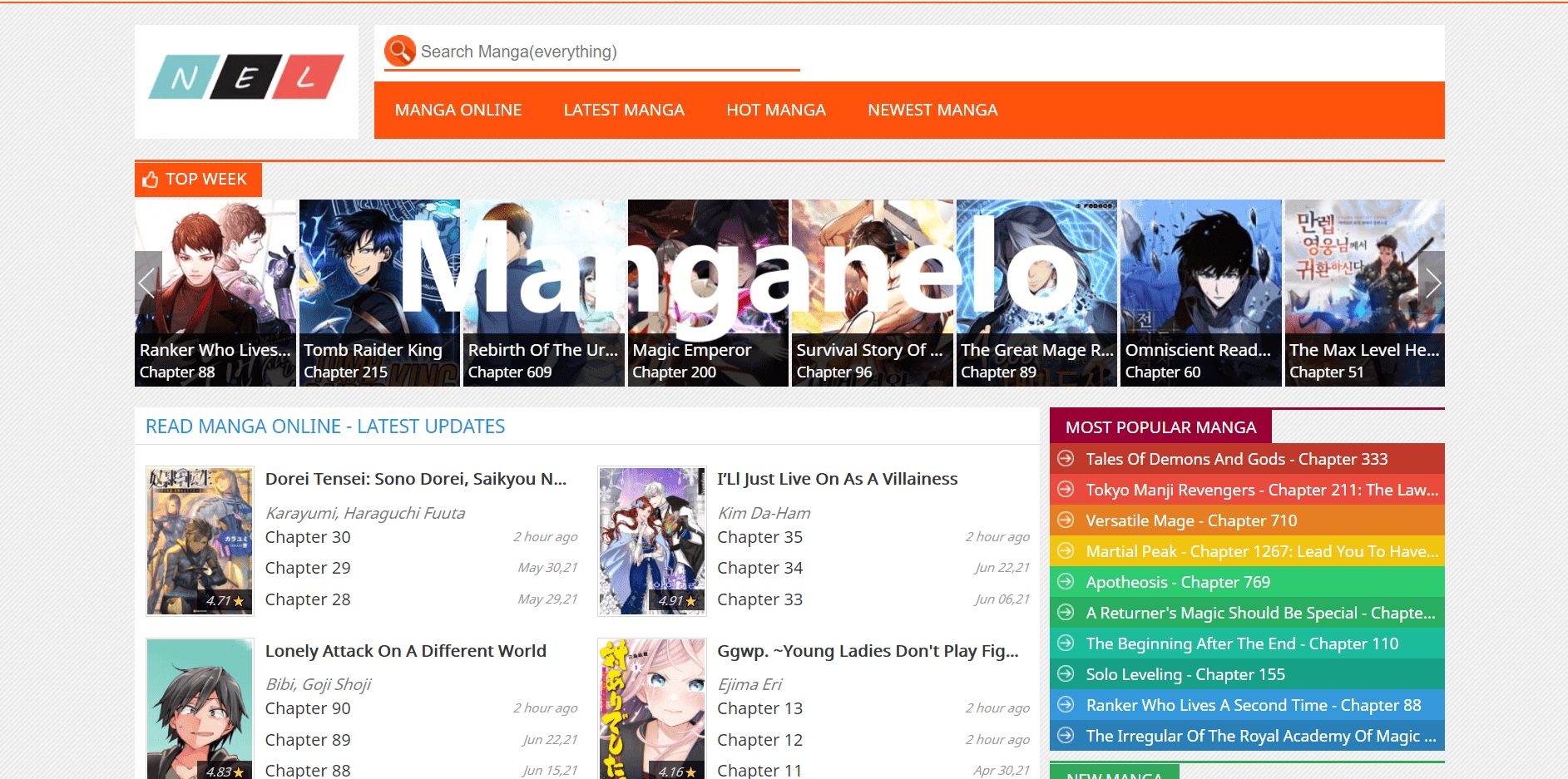Click arrow icon beside A Returner's Magic
Image resolution: width=1568 pixels, height=779 pixels.
click(x=1065, y=612)
